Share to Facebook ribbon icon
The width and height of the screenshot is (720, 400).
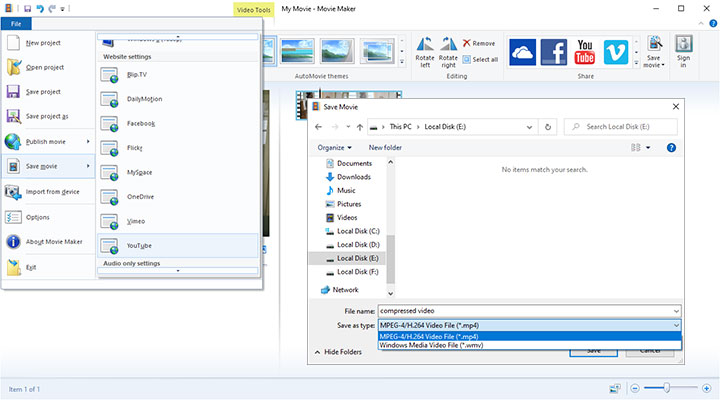pos(553,52)
